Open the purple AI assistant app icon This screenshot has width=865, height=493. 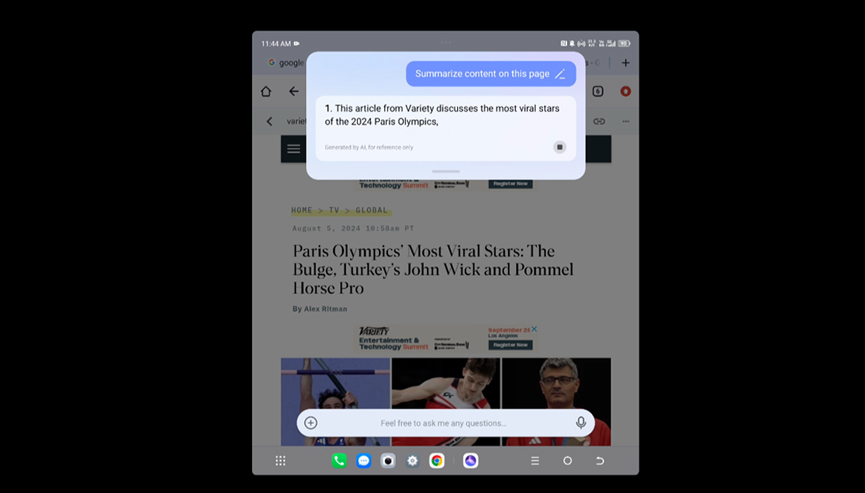[x=470, y=461]
